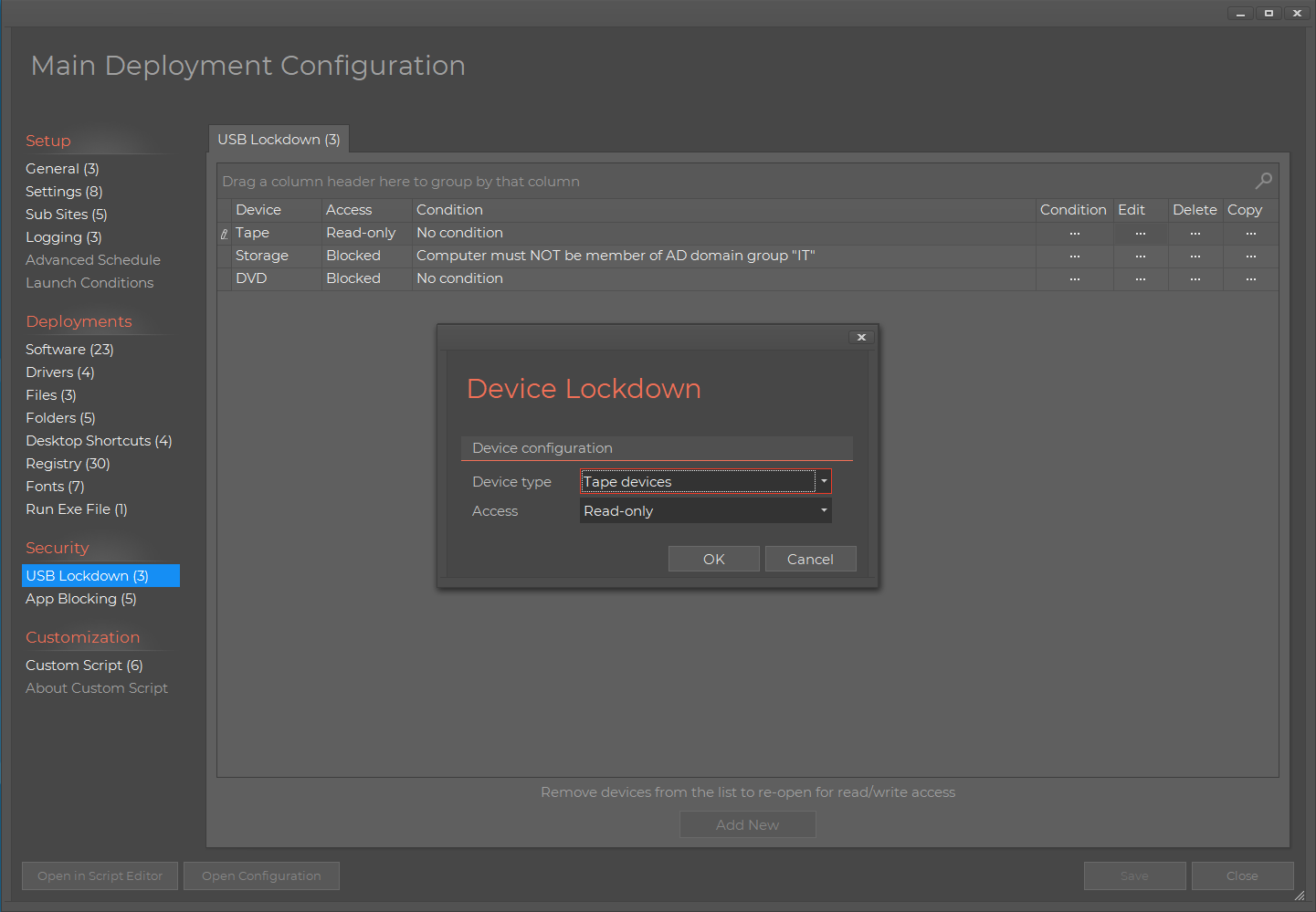1316x912 pixels.
Task: Open Advanced Schedule entry
Action: click(93, 259)
